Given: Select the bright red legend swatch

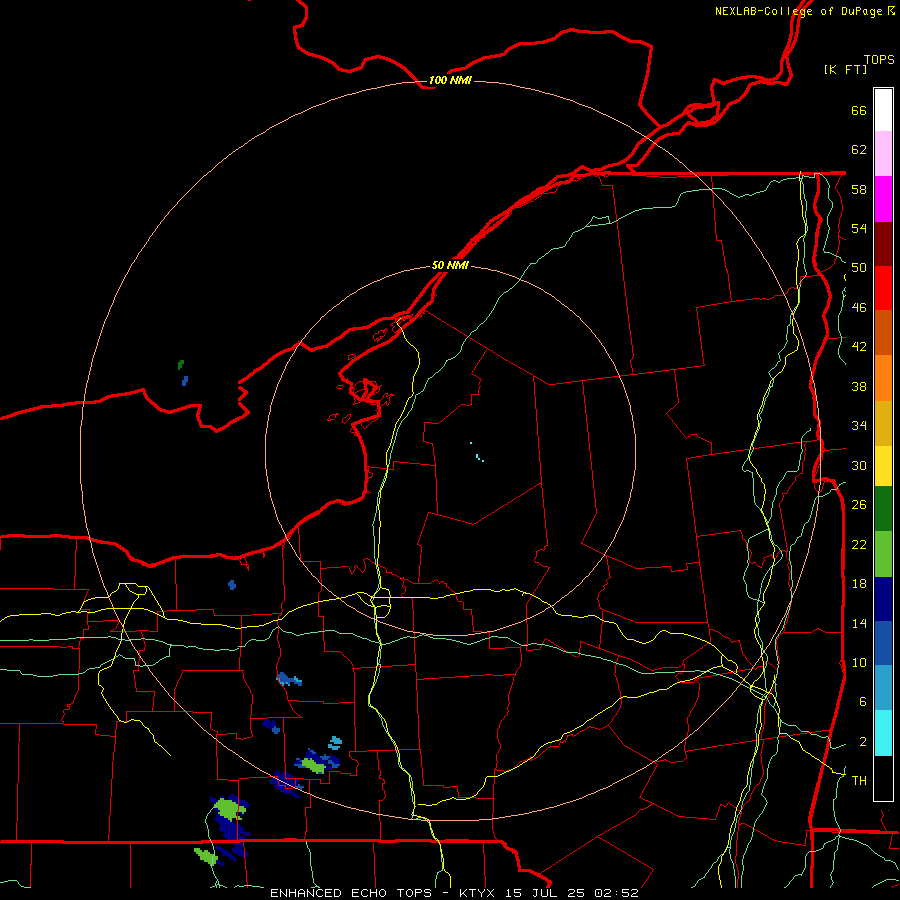Looking at the screenshot, I should pyautogui.click(x=883, y=288).
